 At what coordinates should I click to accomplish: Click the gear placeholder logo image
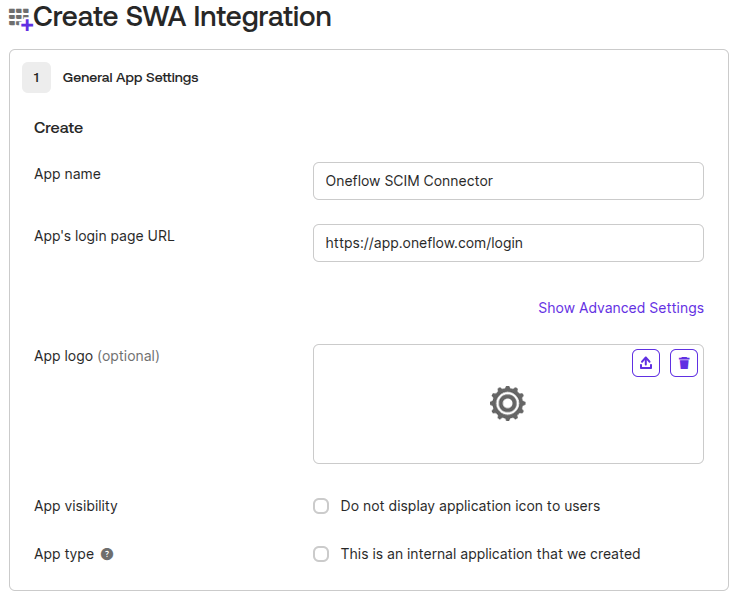coord(507,403)
